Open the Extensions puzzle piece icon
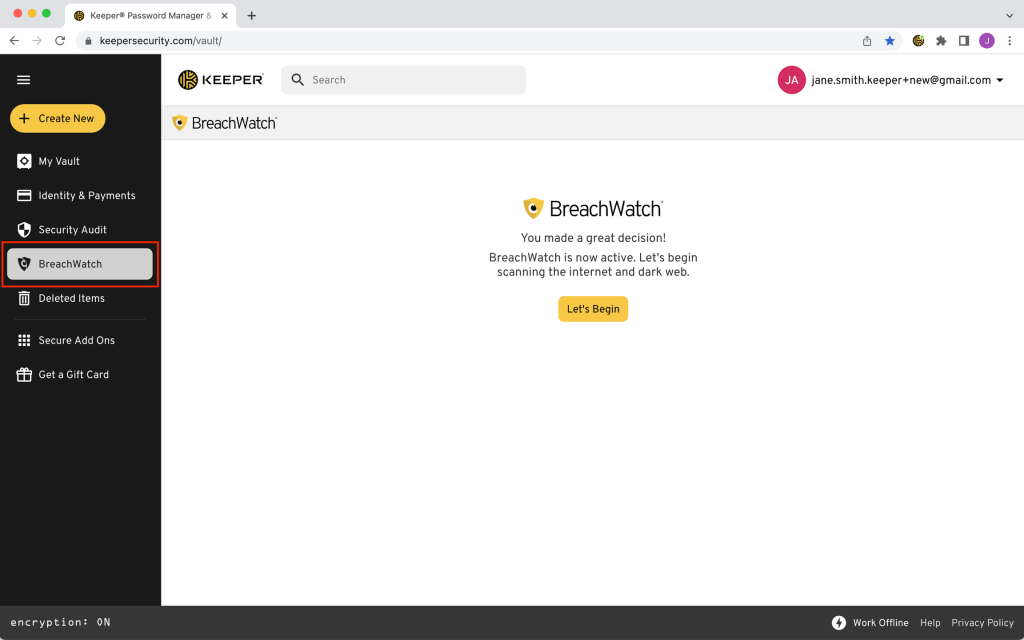The image size is (1024, 640). (x=941, y=40)
